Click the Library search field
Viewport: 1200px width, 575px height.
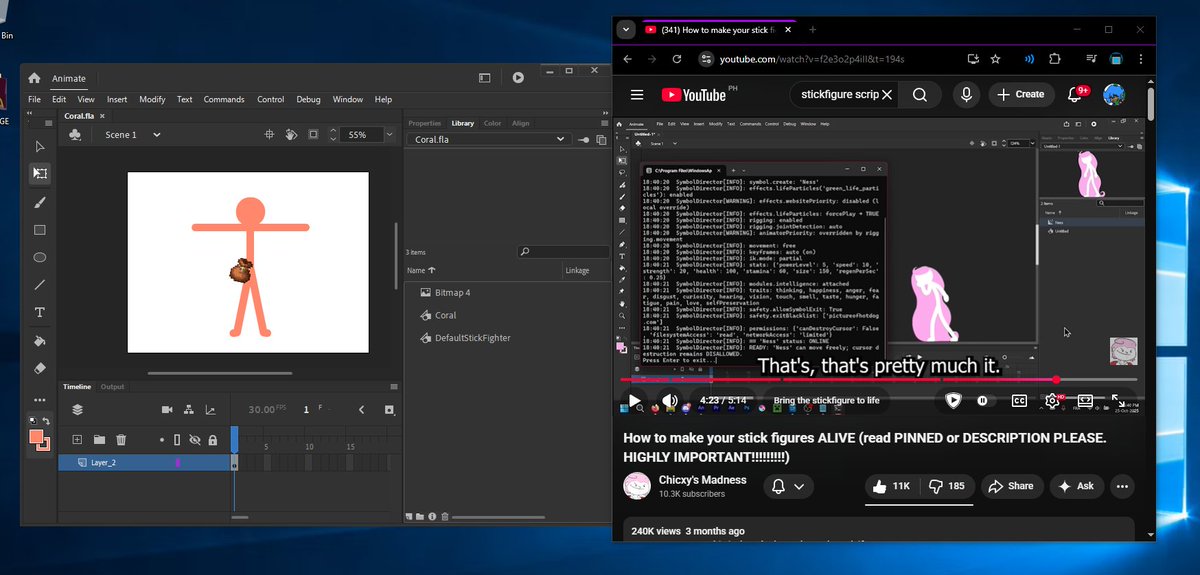[x=563, y=252]
